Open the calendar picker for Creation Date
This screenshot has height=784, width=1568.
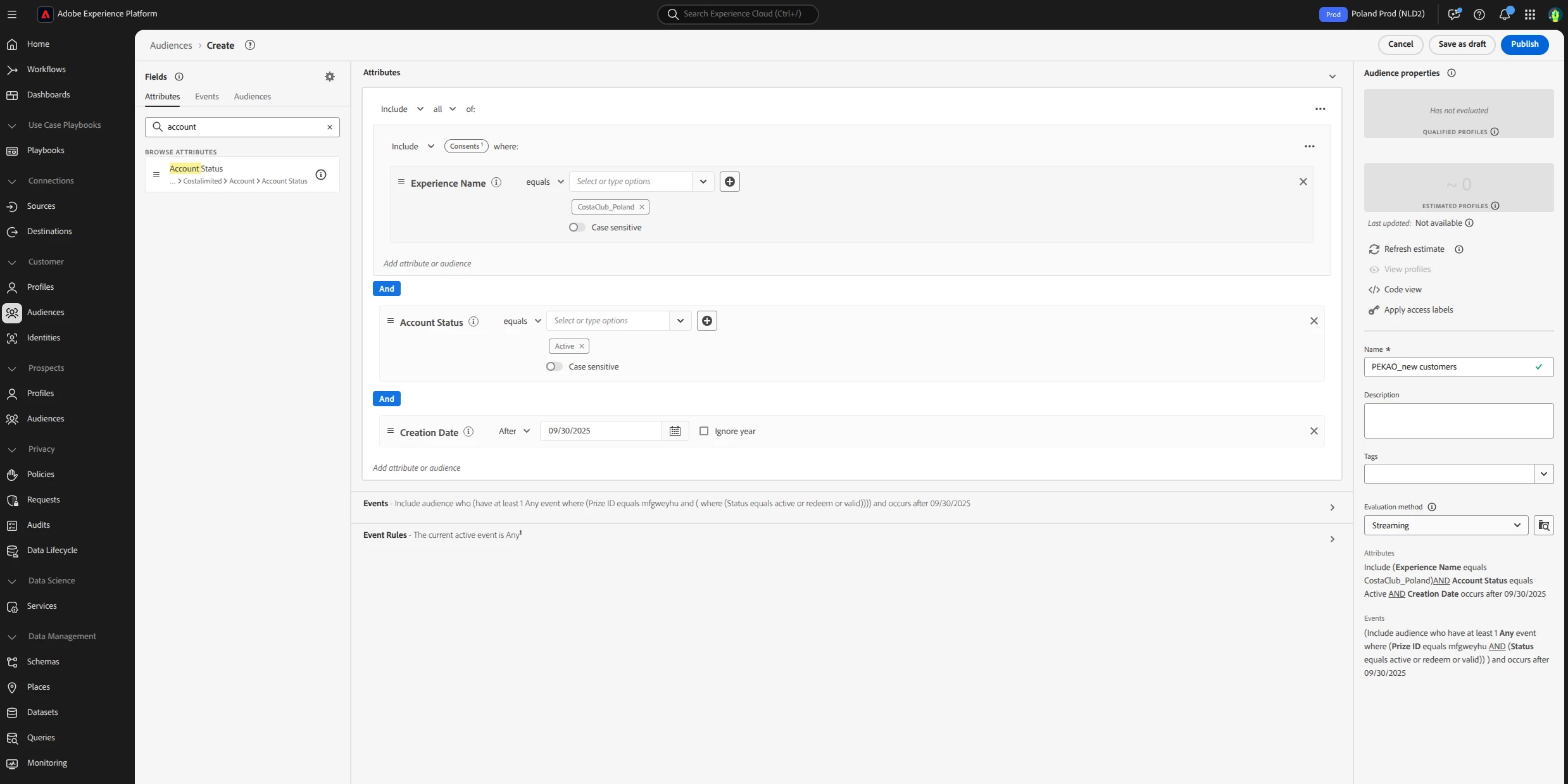pyautogui.click(x=675, y=431)
